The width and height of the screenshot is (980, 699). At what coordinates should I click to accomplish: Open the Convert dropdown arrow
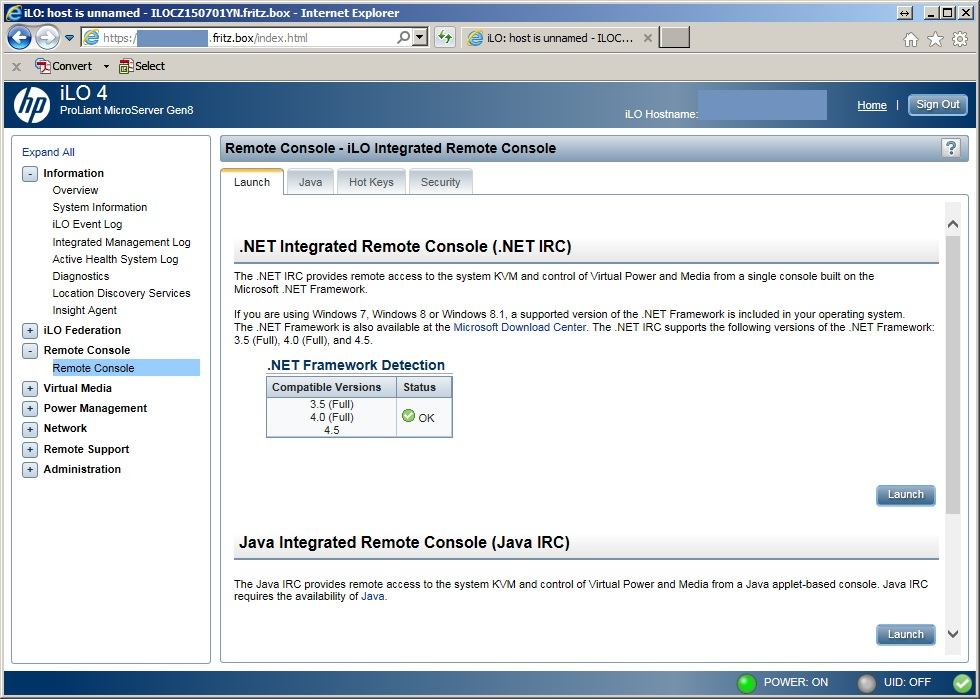tap(106, 66)
